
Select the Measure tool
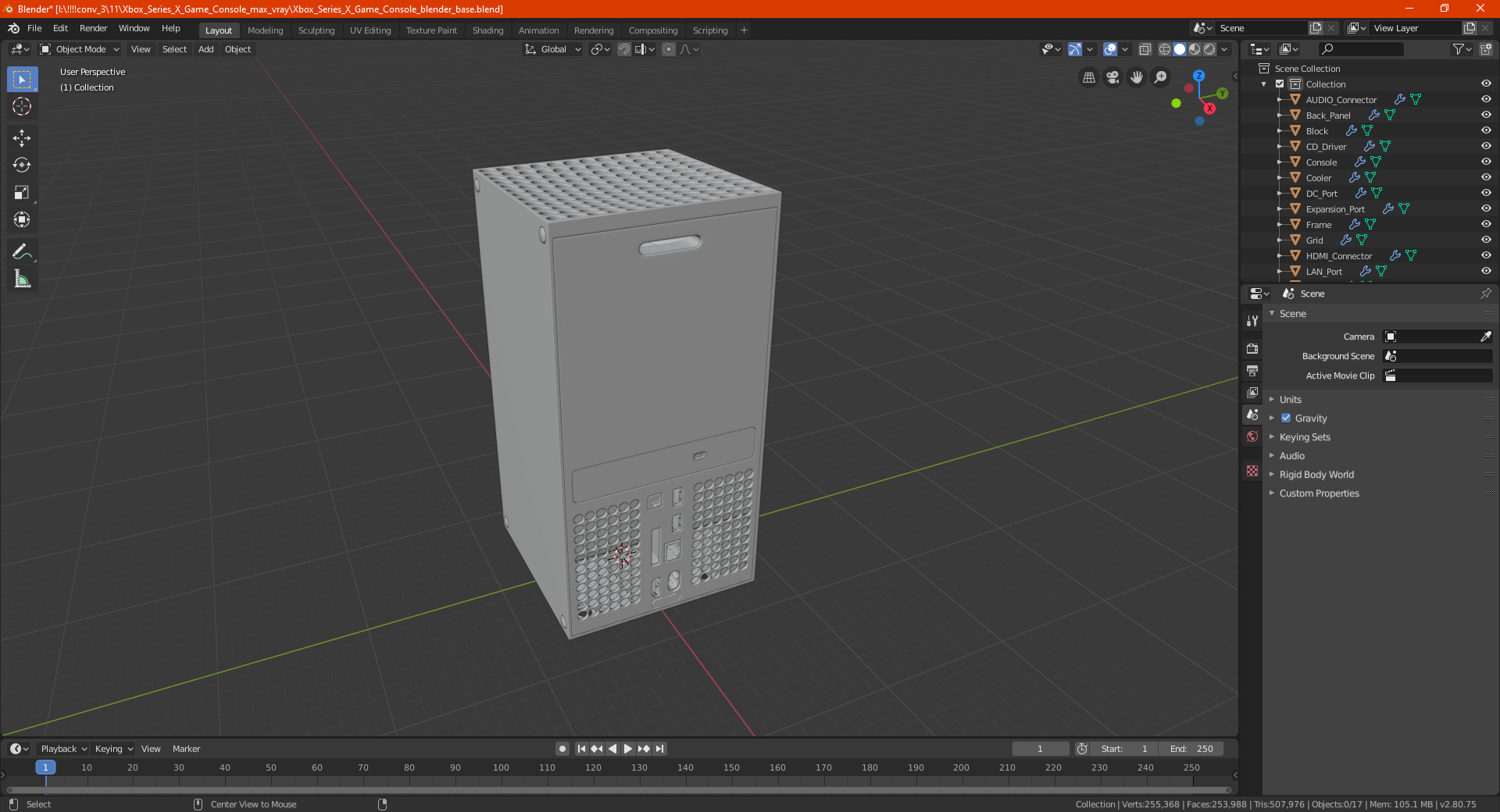click(x=22, y=279)
